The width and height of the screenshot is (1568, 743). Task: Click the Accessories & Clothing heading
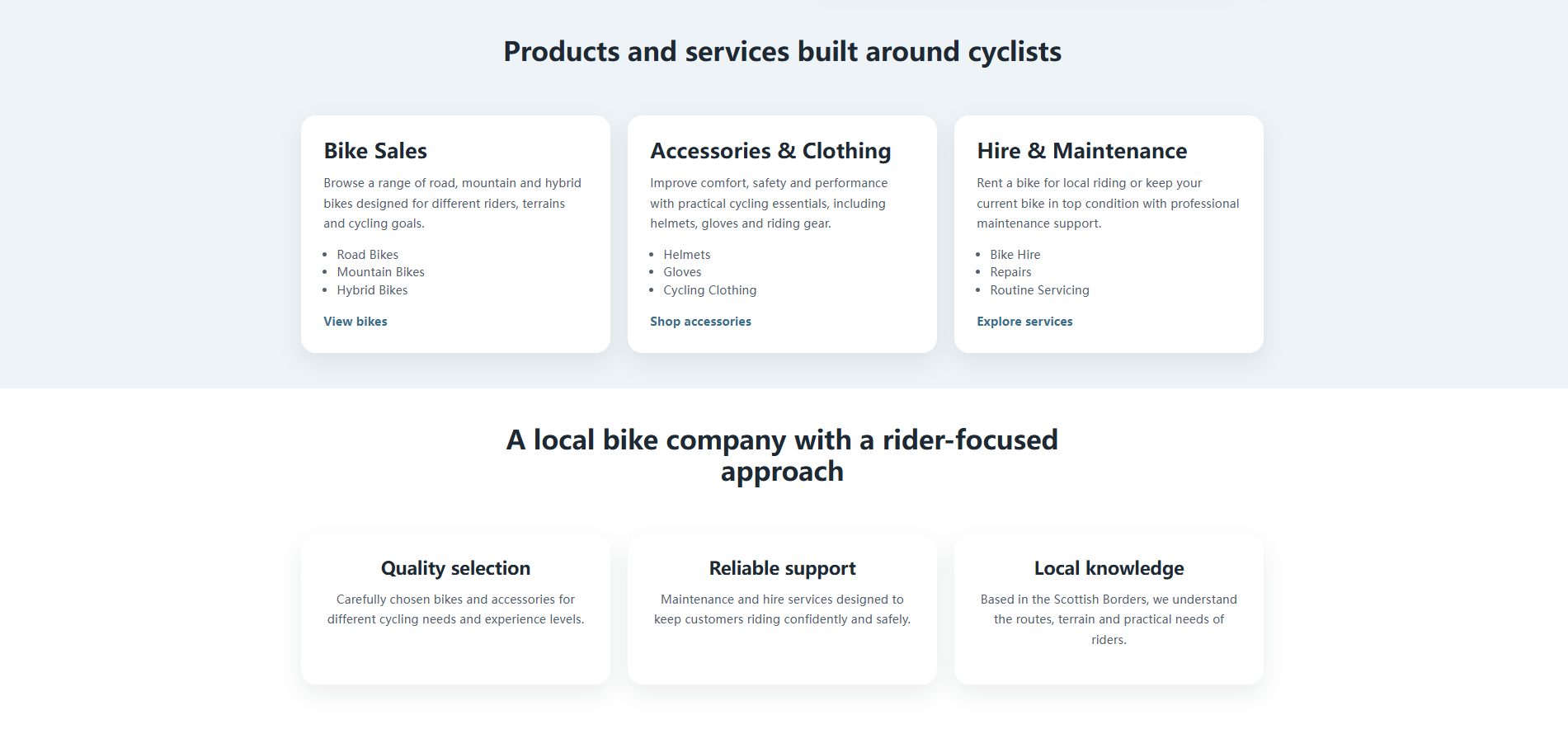point(770,151)
